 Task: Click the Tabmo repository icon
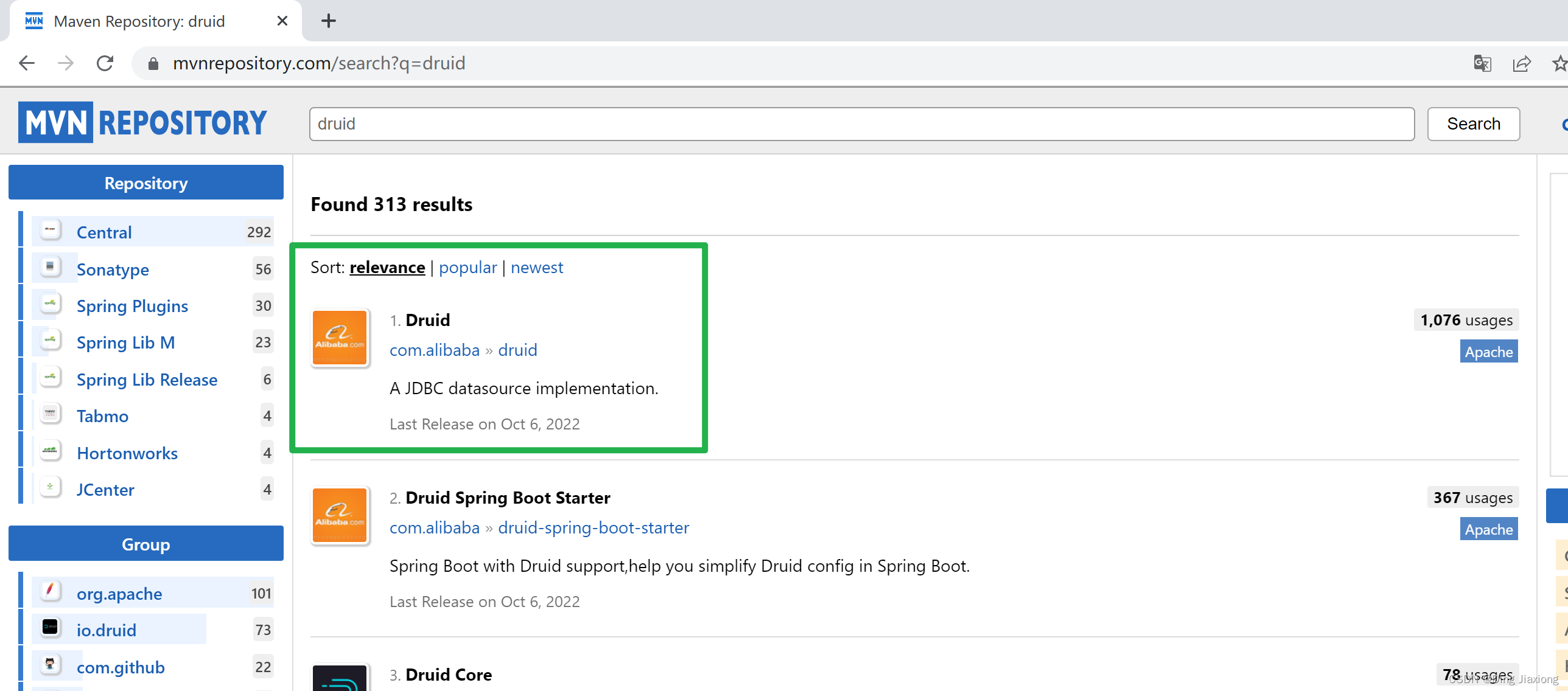click(x=50, y=413)
